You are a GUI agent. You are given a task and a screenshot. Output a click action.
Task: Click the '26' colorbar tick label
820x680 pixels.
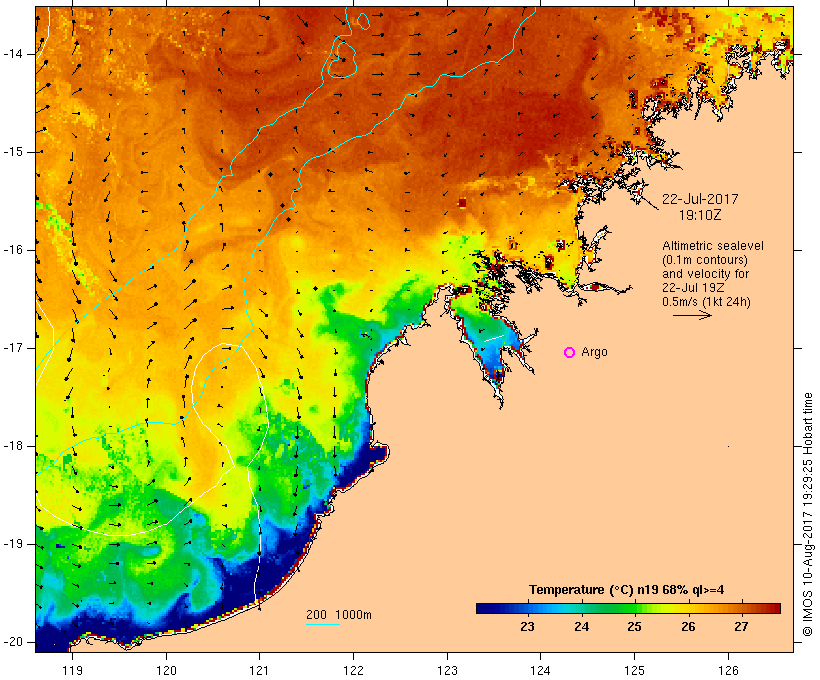(688, 627)
